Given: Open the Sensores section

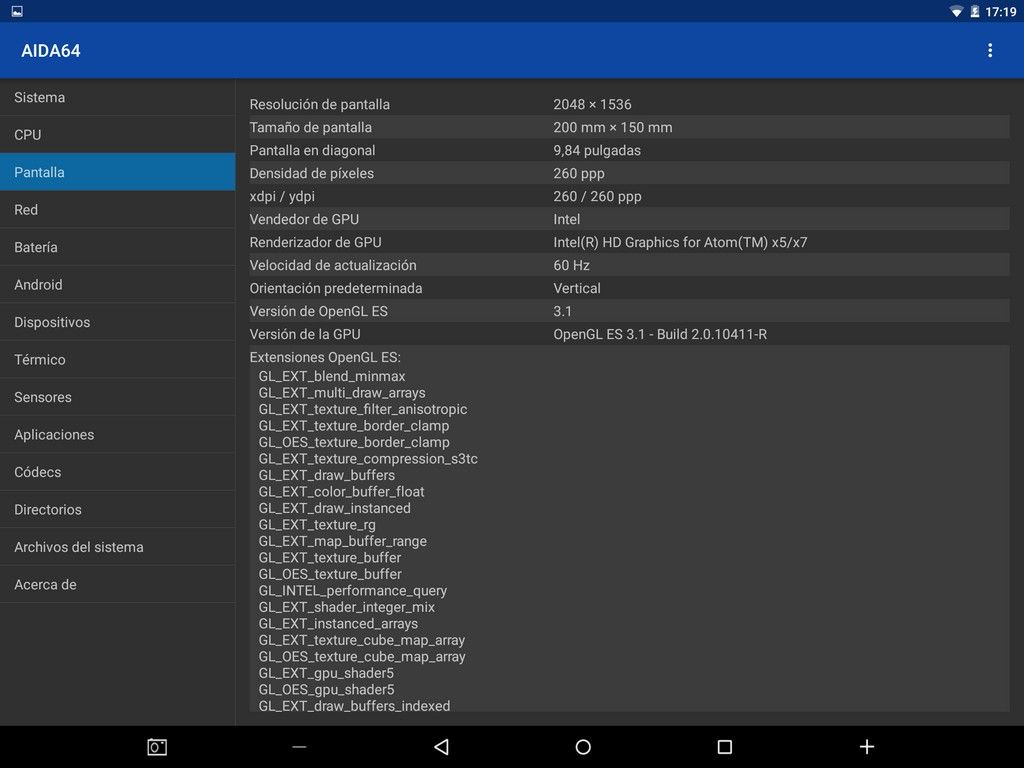Looking at the screenshot, I should (118, 397).
